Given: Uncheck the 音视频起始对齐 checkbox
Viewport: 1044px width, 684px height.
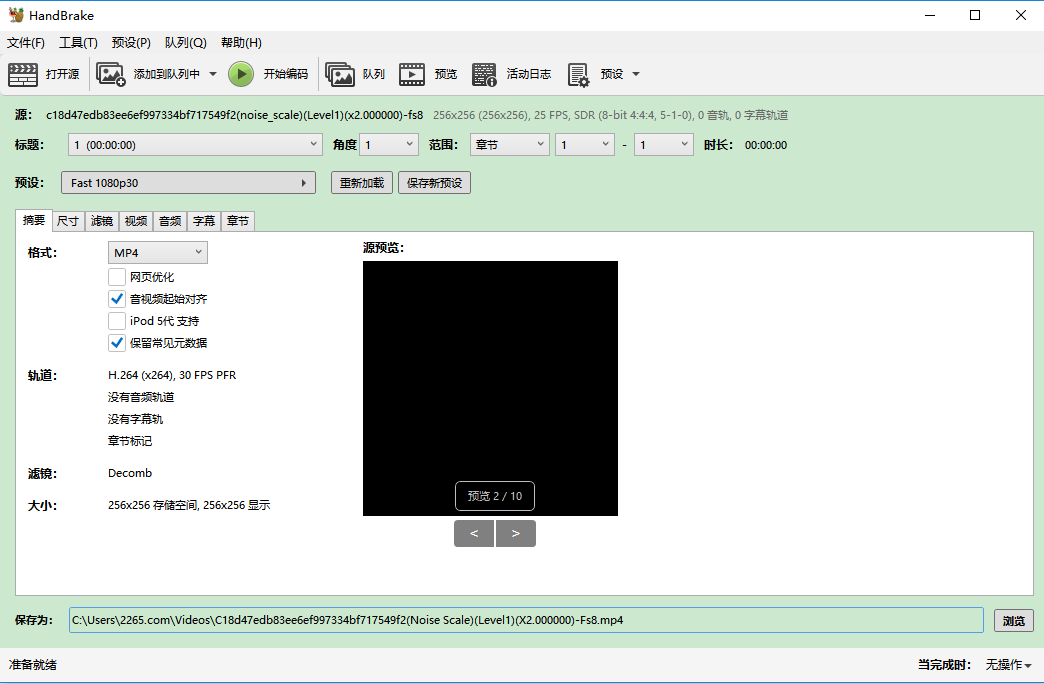Looking at the screenshot, I should (117, 299).
